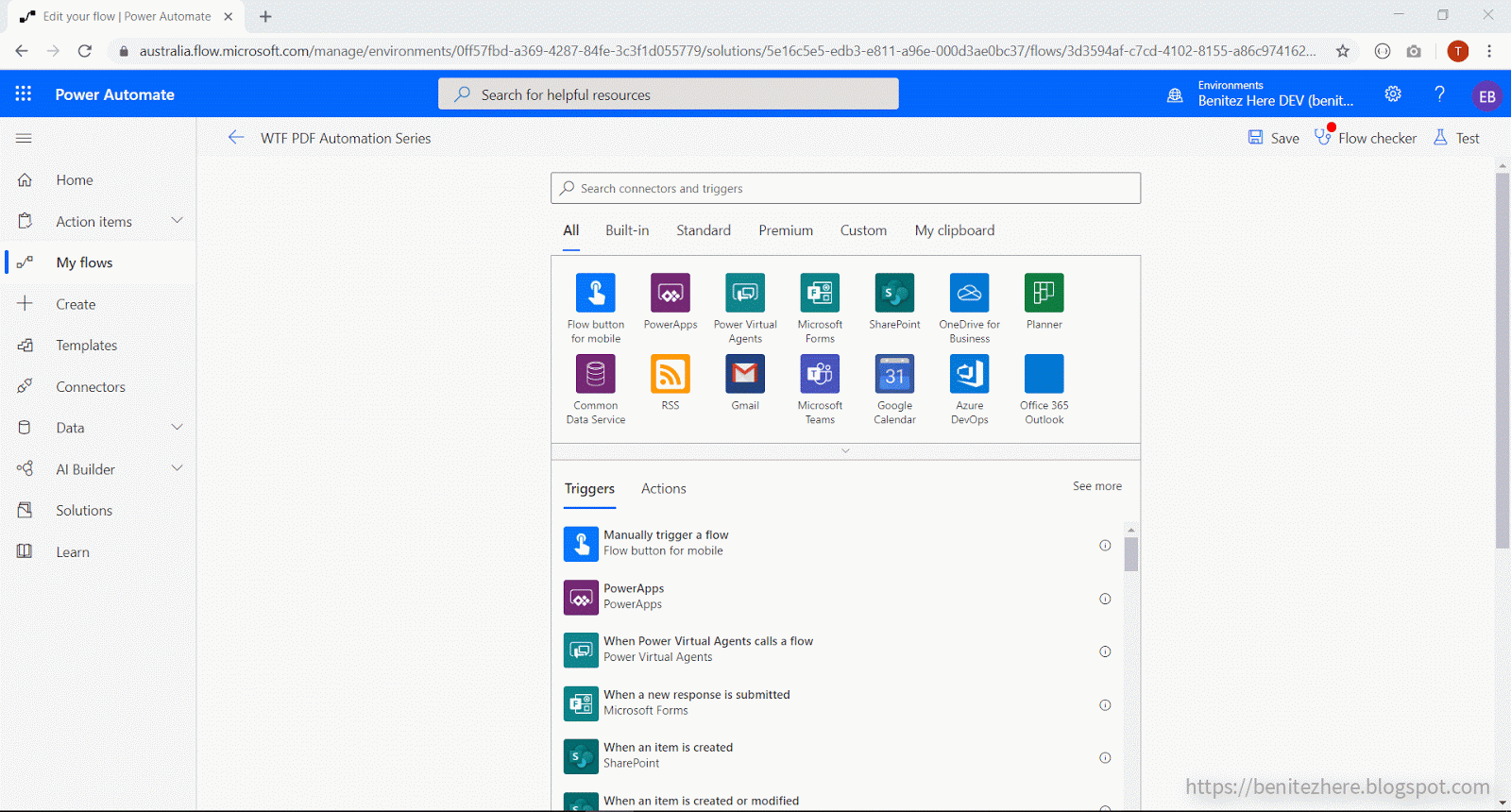Viewport: 1511px width, 812px height.
Task: Select When Power Virtual Agents calls a flow
Action: (x=838, y=650)
